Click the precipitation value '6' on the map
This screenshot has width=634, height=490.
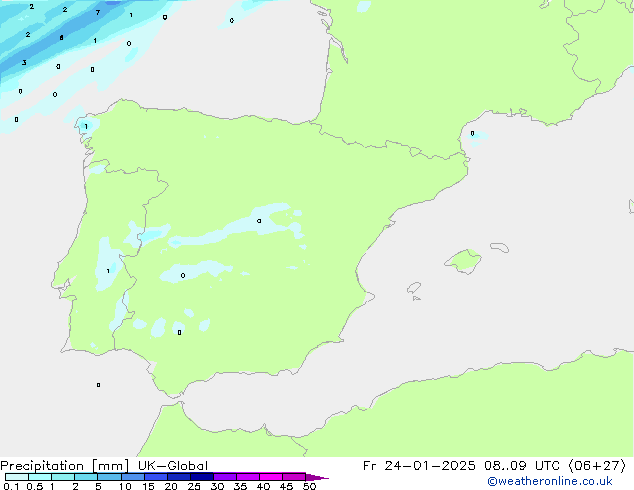pyautogui.click(x=61, y=38)
